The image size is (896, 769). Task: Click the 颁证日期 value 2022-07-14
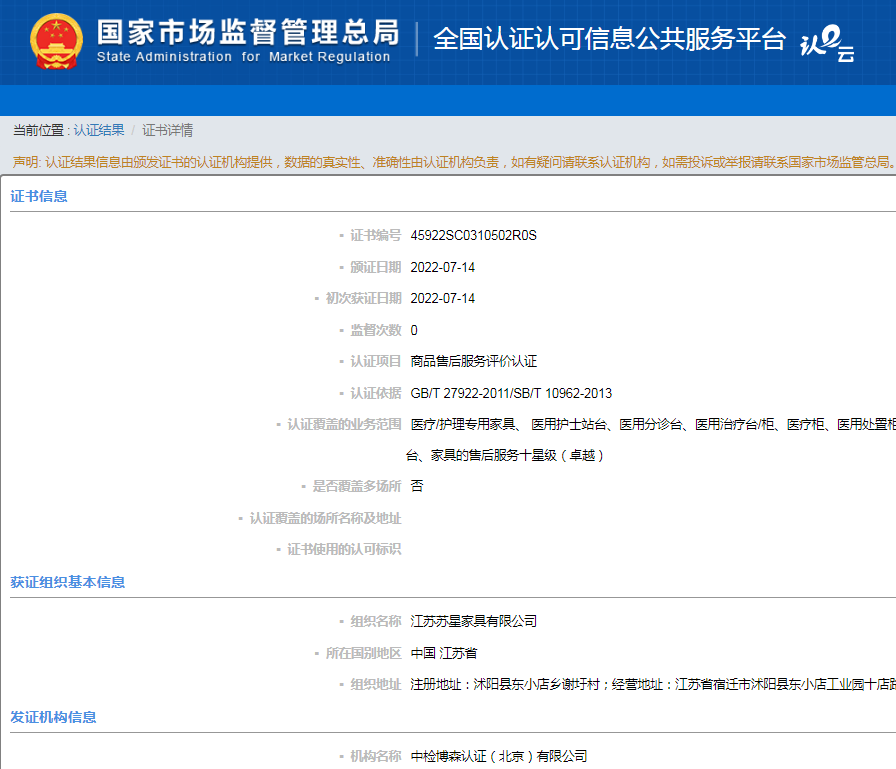click(442, 267)
